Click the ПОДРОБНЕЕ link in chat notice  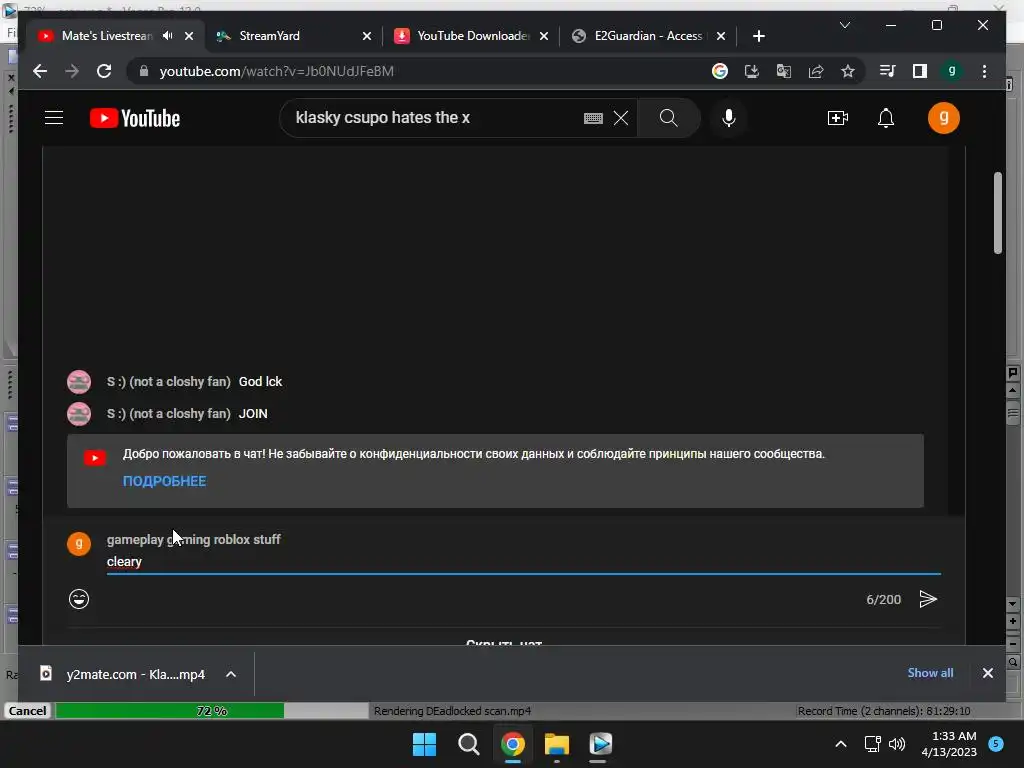coord(165,481)
